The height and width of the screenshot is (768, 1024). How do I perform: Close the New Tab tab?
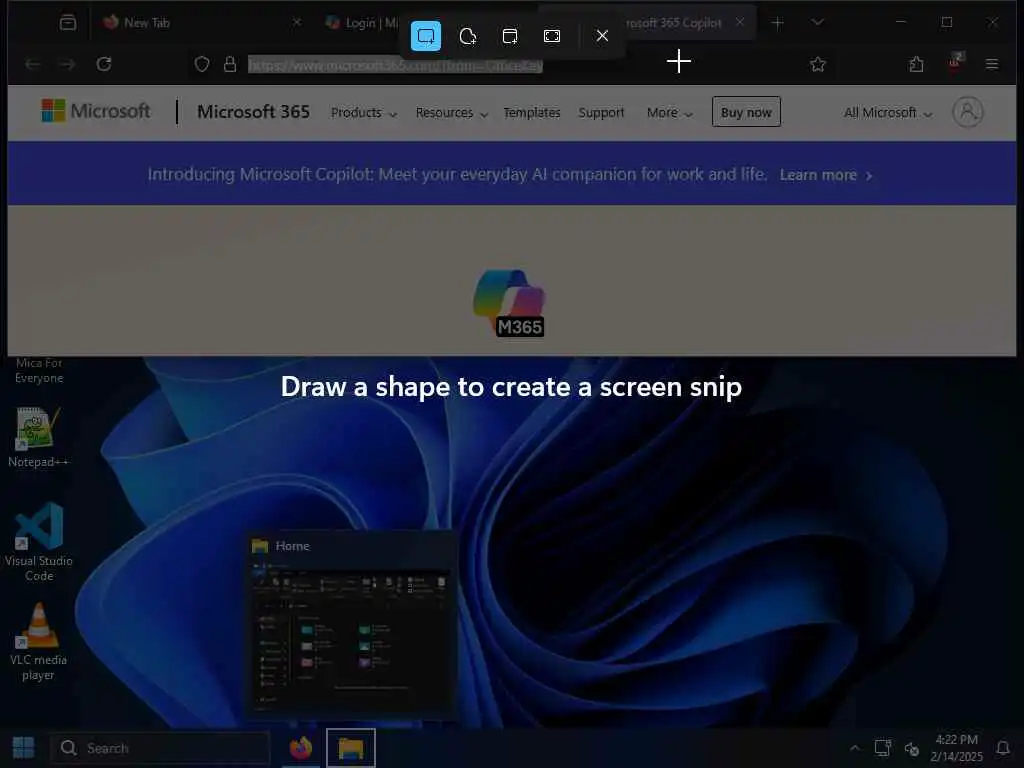pos(297,22)
